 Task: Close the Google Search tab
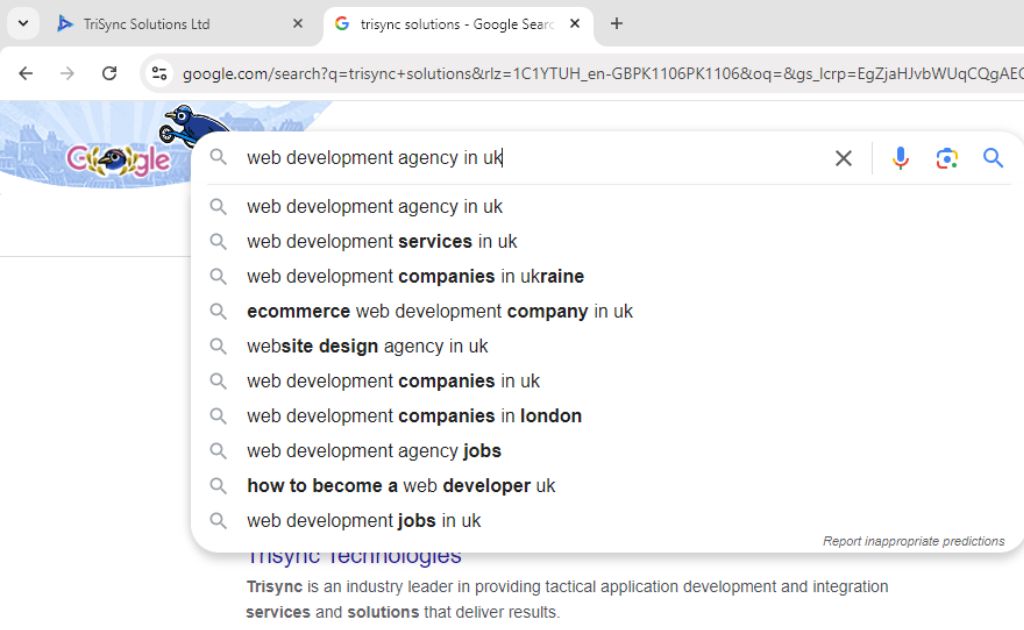click(x=575, y=24)
